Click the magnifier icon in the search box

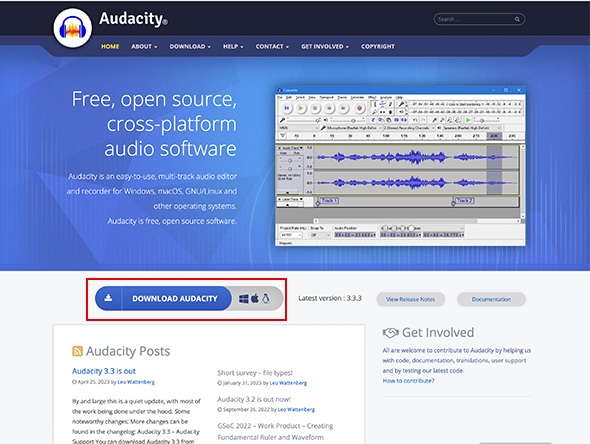[517, 19]
